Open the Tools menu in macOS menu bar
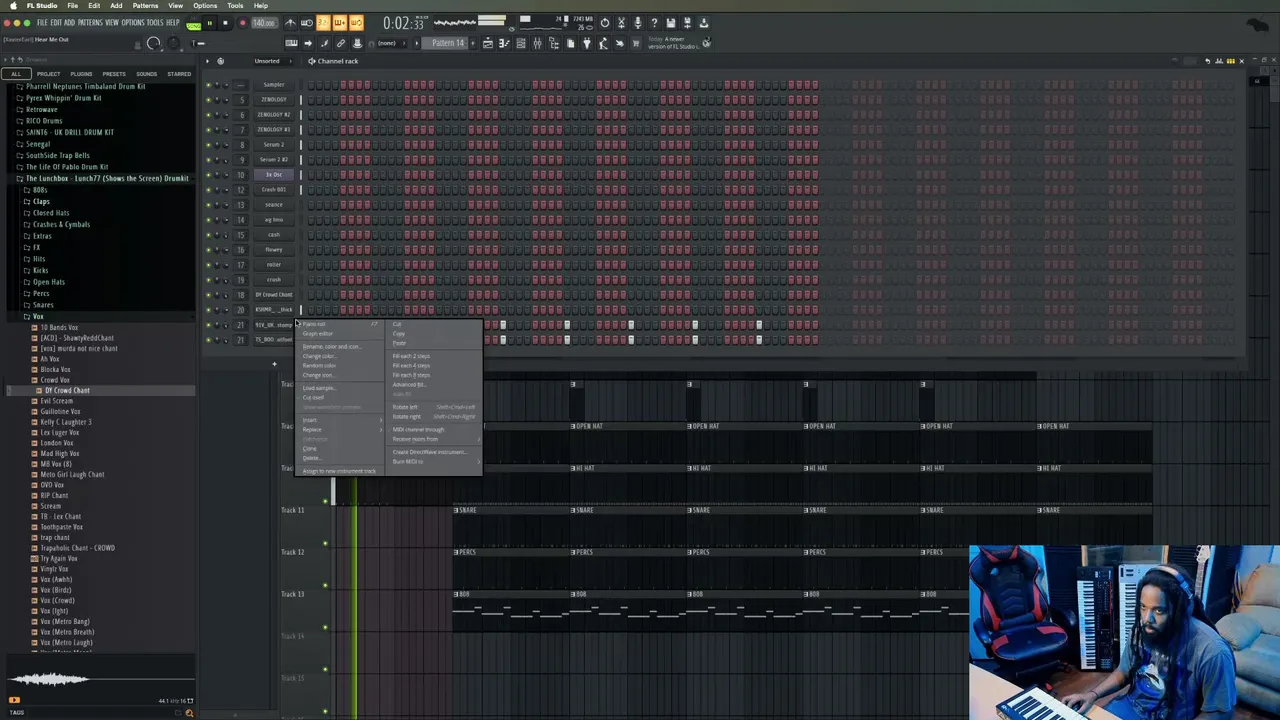Image resolution: width=1280 pixels, height=720 pixels. [x=235, y=6]
